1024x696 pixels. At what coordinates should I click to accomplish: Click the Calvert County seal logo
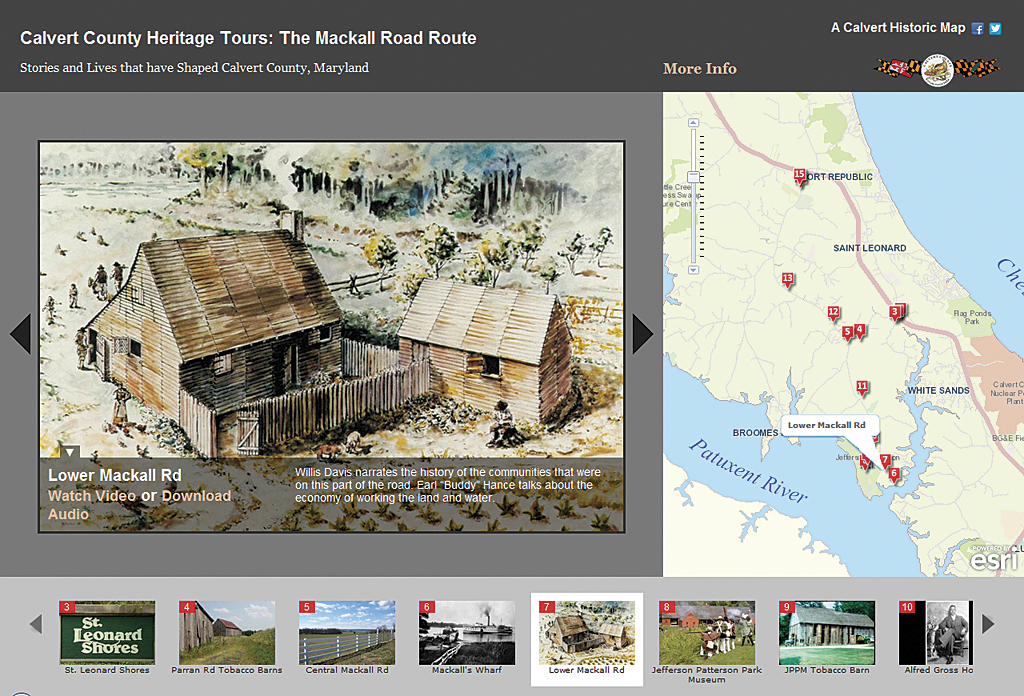point(937,70)
